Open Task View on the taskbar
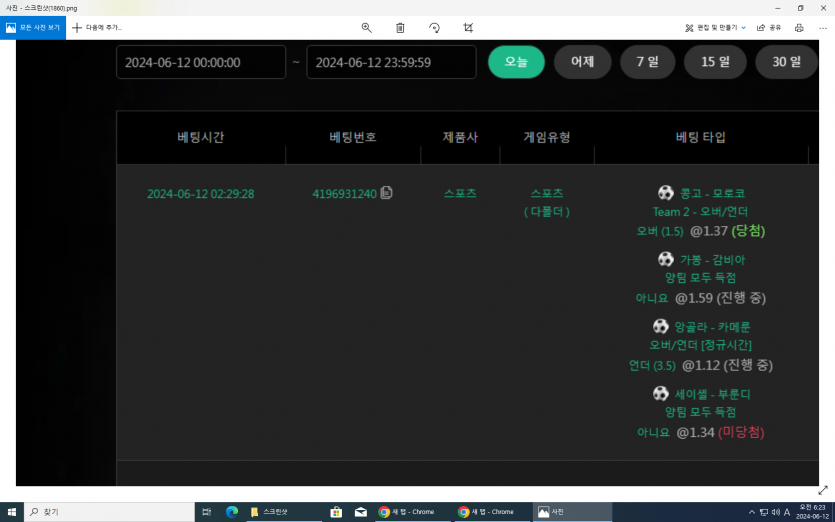Viewport: 835px width, 522px height. (x=207, y=512)
